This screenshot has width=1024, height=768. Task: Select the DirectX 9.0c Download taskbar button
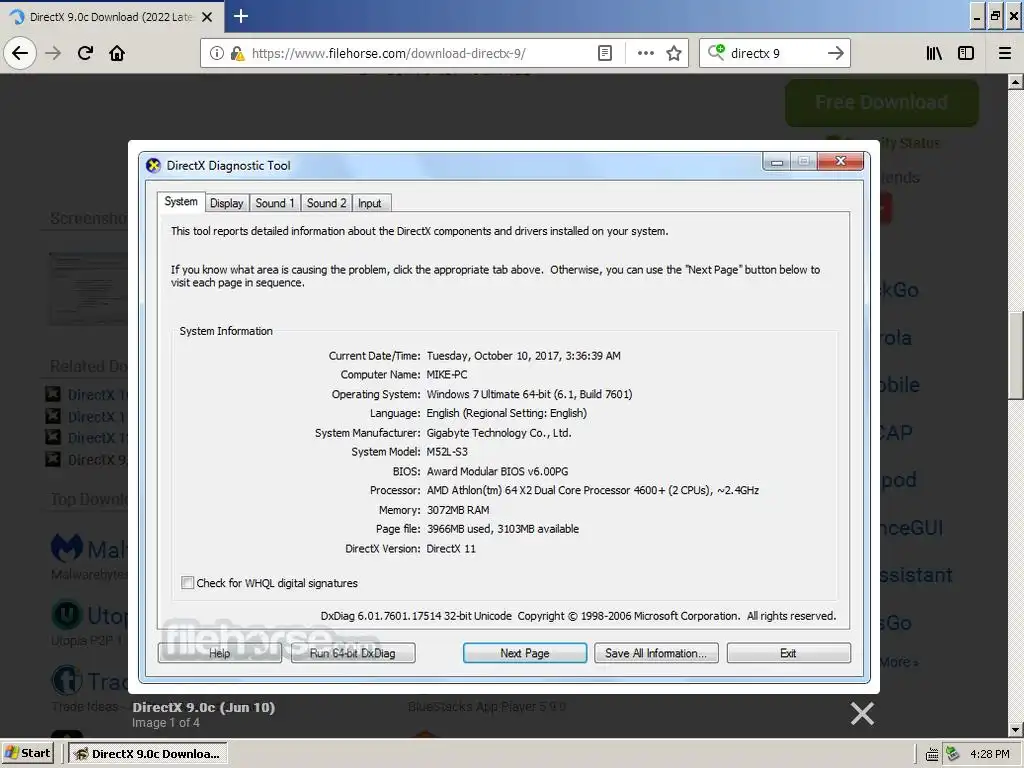pyautogui.click(x=148, y=753)
